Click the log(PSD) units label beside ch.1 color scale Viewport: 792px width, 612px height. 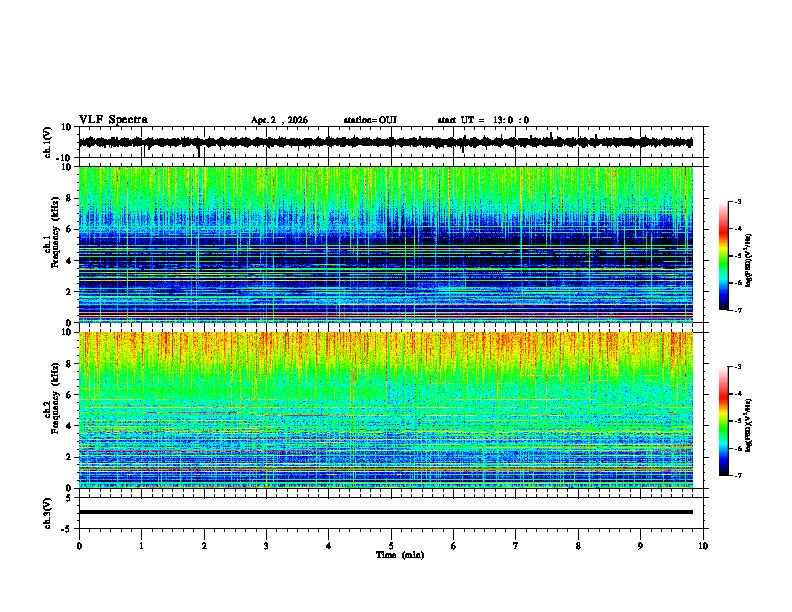point(748,261)
